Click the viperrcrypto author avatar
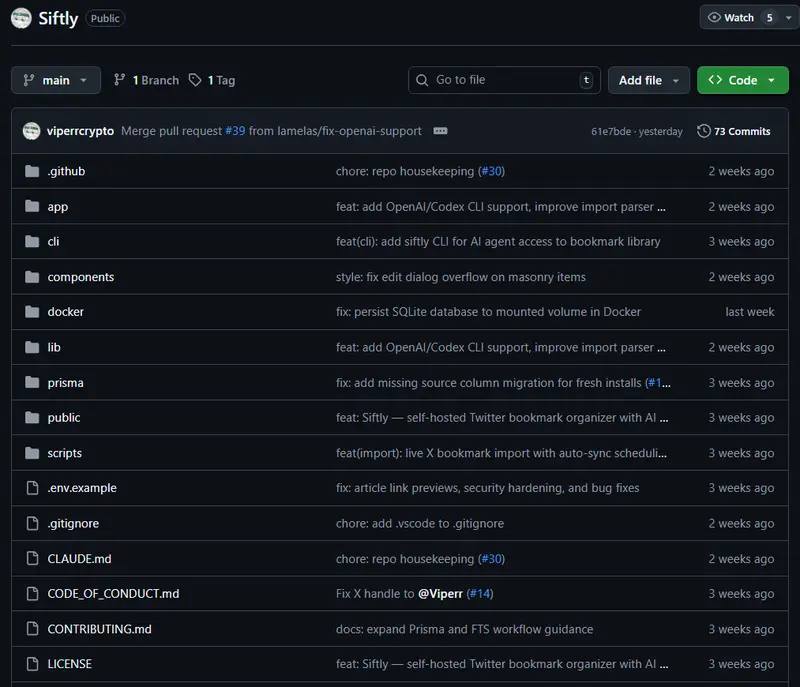Image resolution: width=800 pixels, height=687 pixels. click(x=31, y=131)
